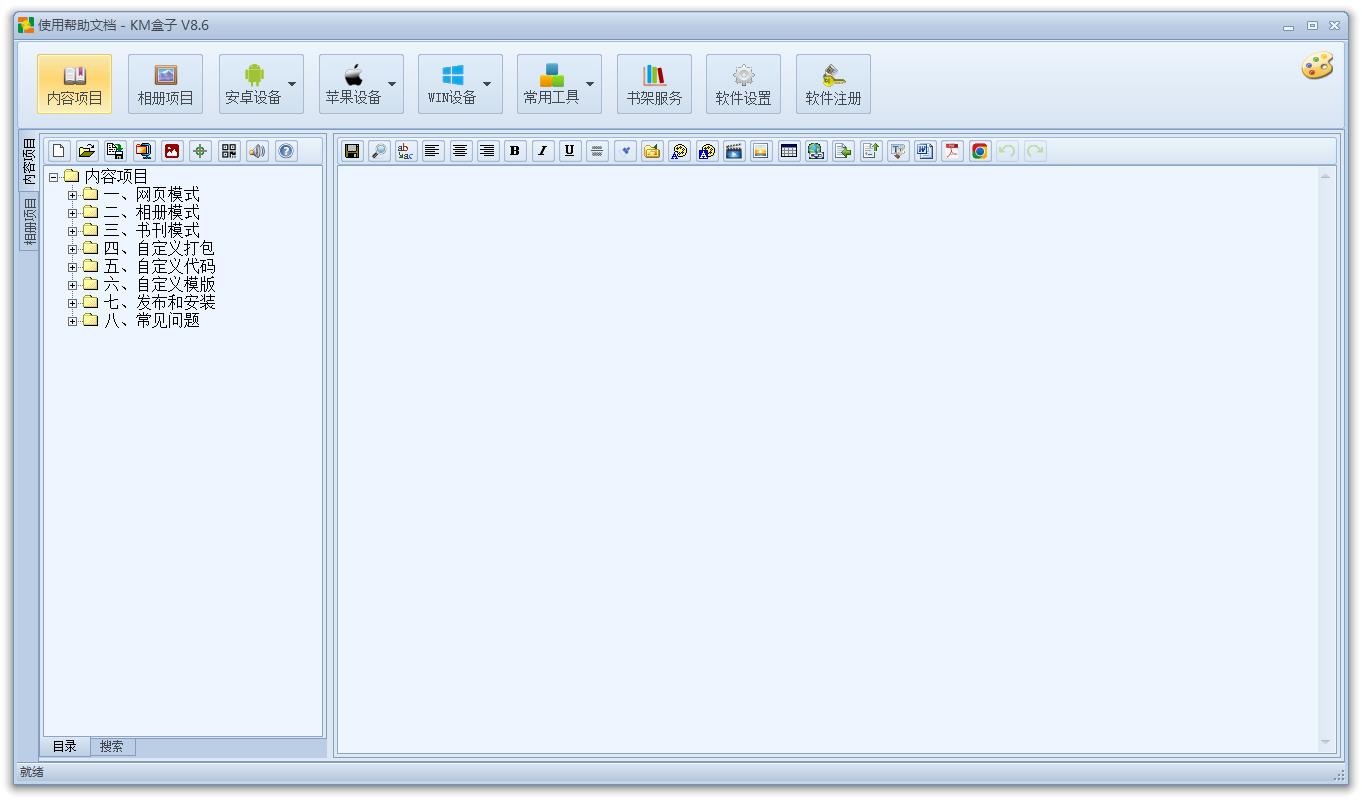The height and width of the screenshot is (800, 1362).
Task: Select the 六、自定义模版 tree item
Action: [x=159, y=285]
